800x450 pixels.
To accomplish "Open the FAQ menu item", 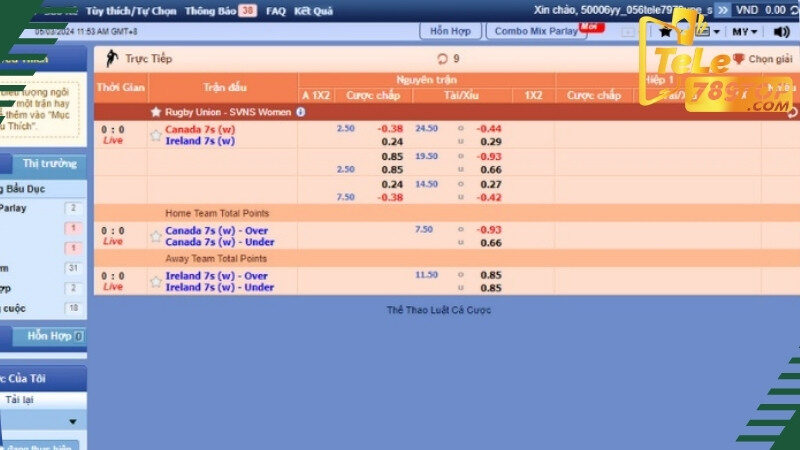I will pyautogui.click(x=275, y=10).
